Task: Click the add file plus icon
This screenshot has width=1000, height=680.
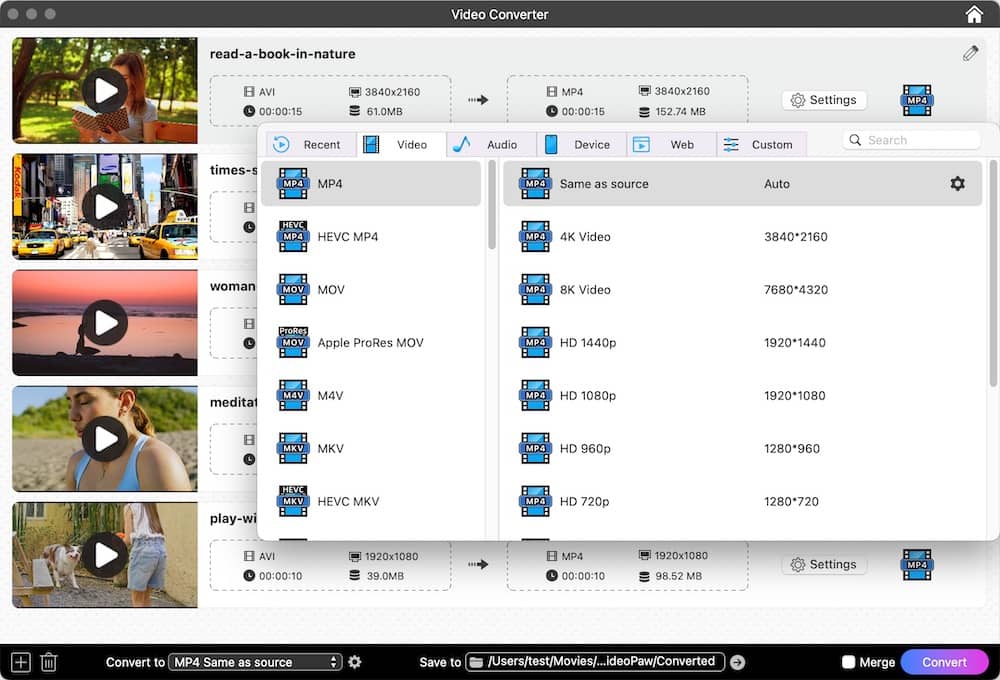Action: coord(21,662)
